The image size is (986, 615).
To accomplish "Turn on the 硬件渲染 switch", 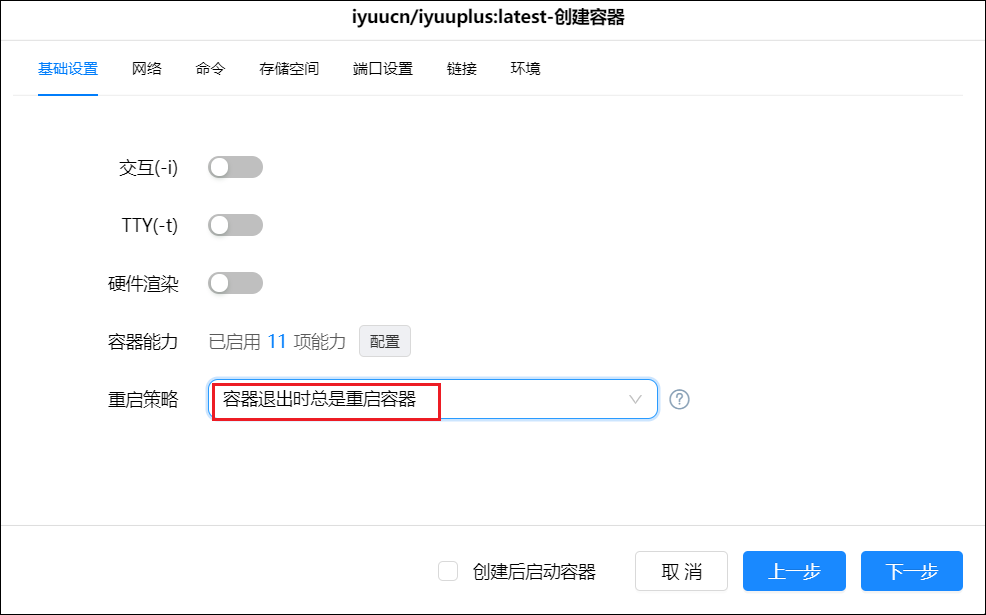I will [235, 283].
